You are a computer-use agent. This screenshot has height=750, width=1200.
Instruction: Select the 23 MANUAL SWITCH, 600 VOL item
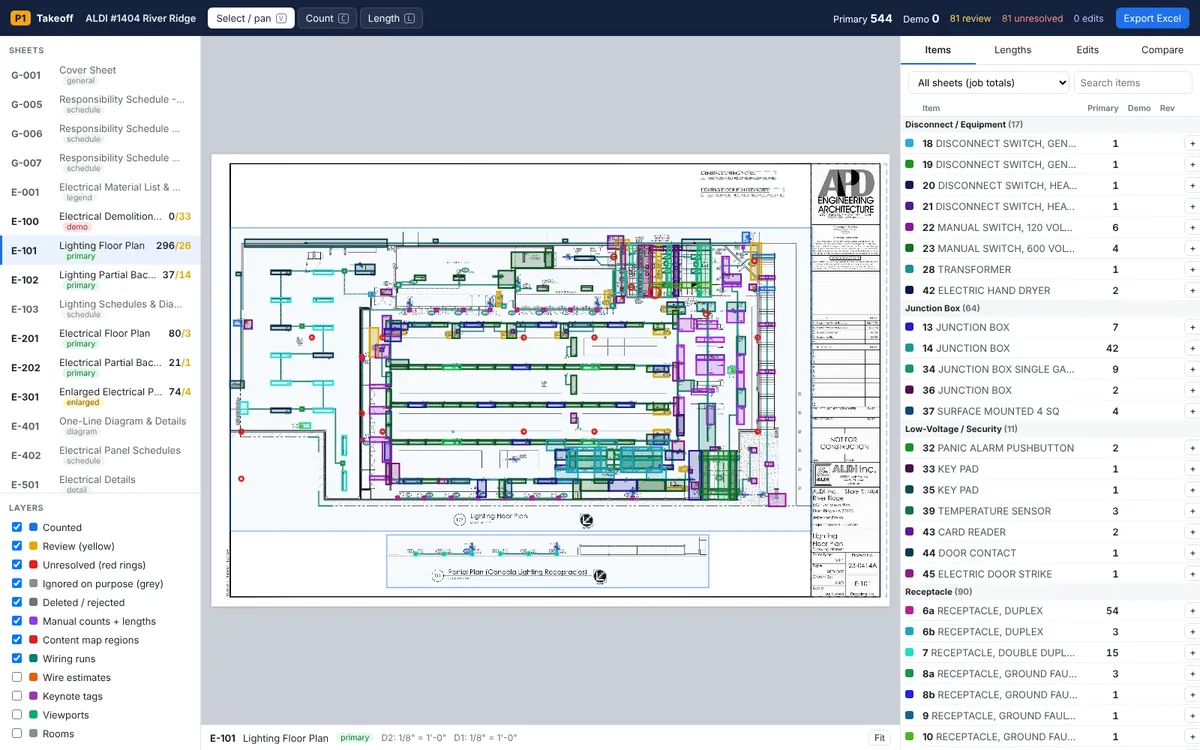1050,248
